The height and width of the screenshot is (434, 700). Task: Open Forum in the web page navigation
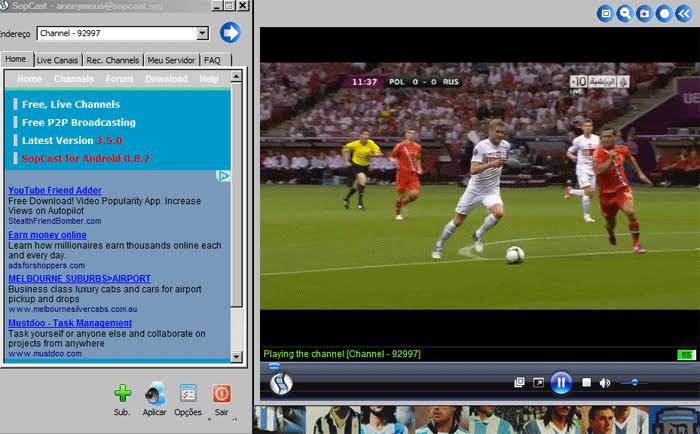[119, 79]
